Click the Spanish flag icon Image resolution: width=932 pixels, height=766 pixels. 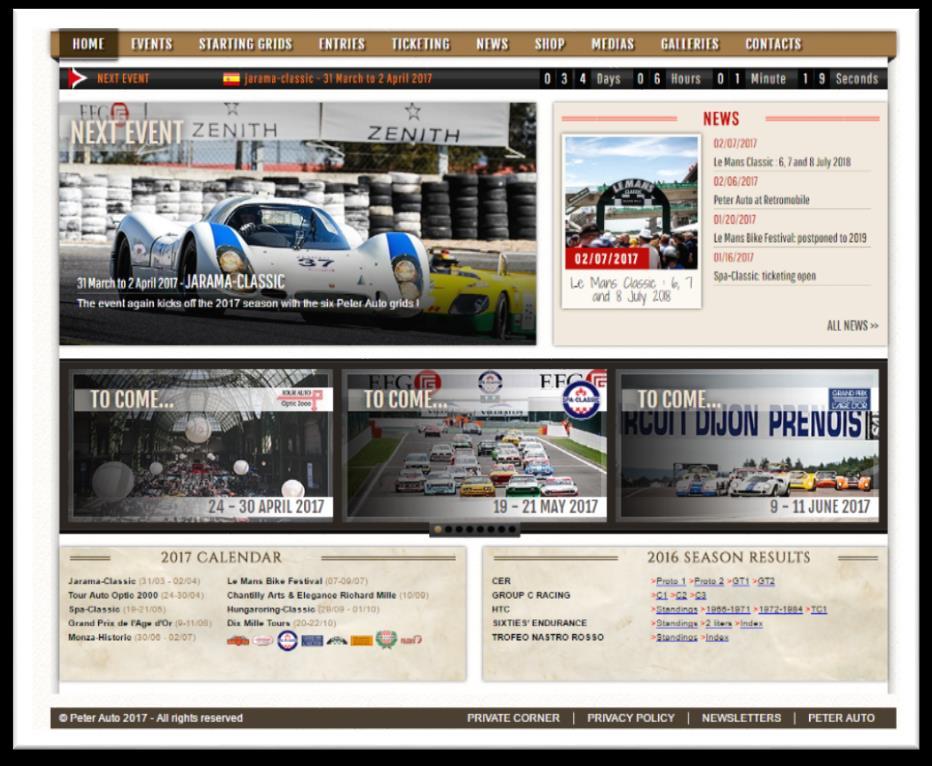click(x=231, y=78)
